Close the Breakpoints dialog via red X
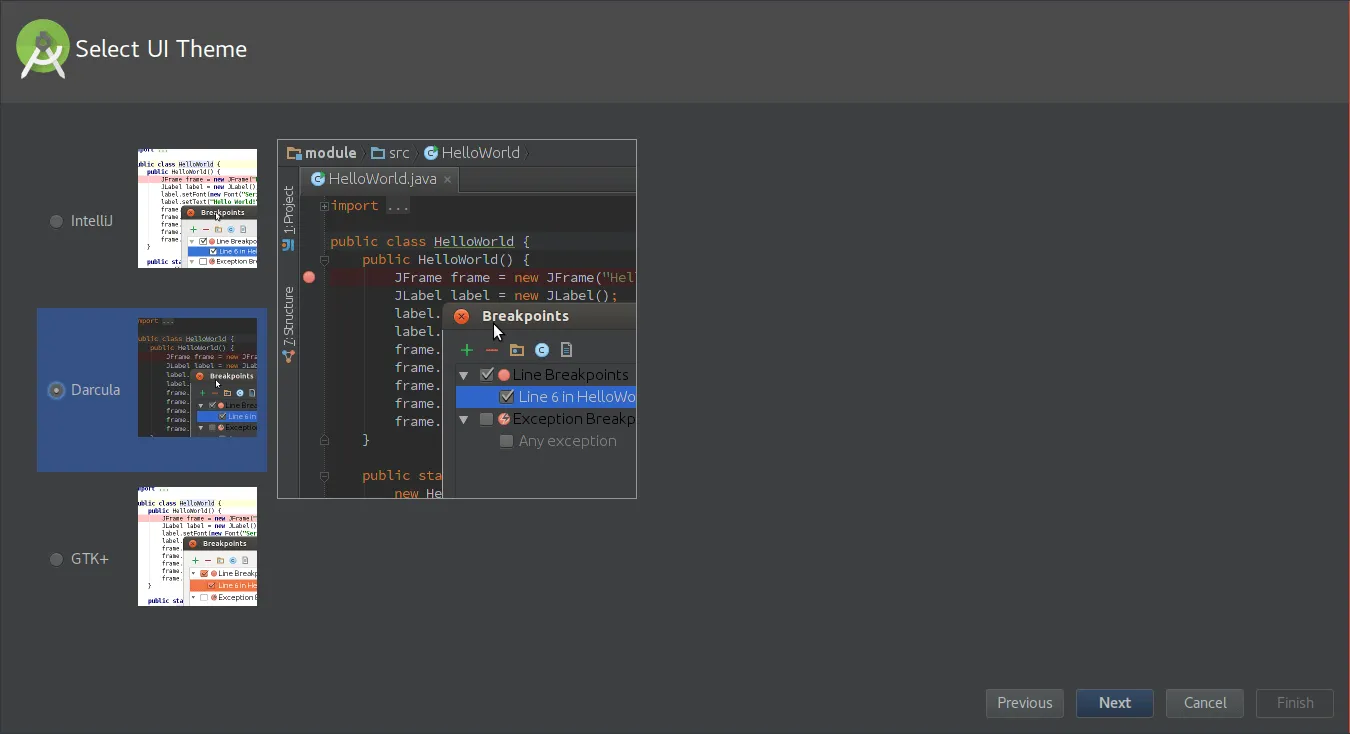The height and width of the screenshot is (734, 1350). 461,316
